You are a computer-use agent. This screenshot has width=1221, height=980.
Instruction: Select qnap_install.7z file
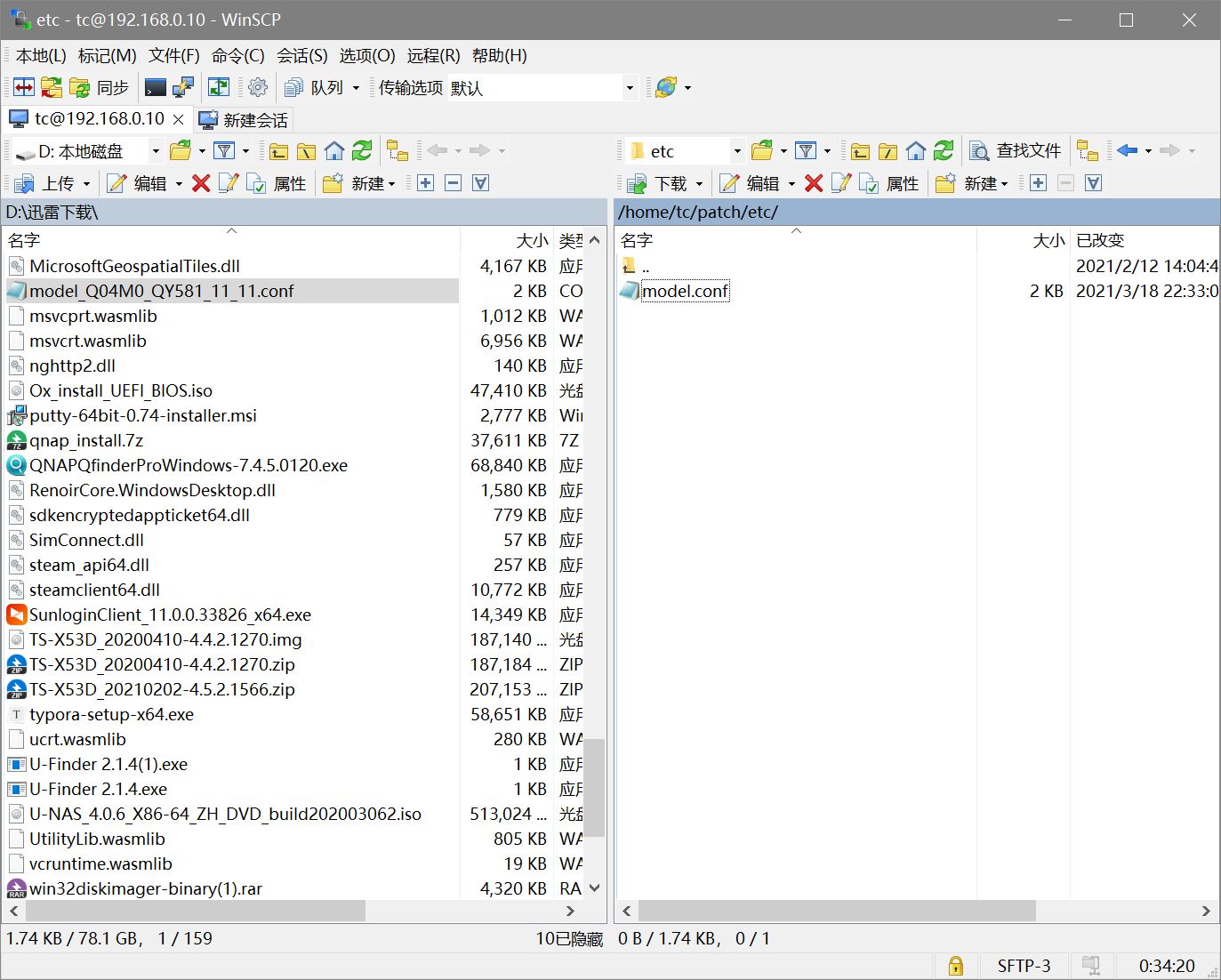point(86,440)
